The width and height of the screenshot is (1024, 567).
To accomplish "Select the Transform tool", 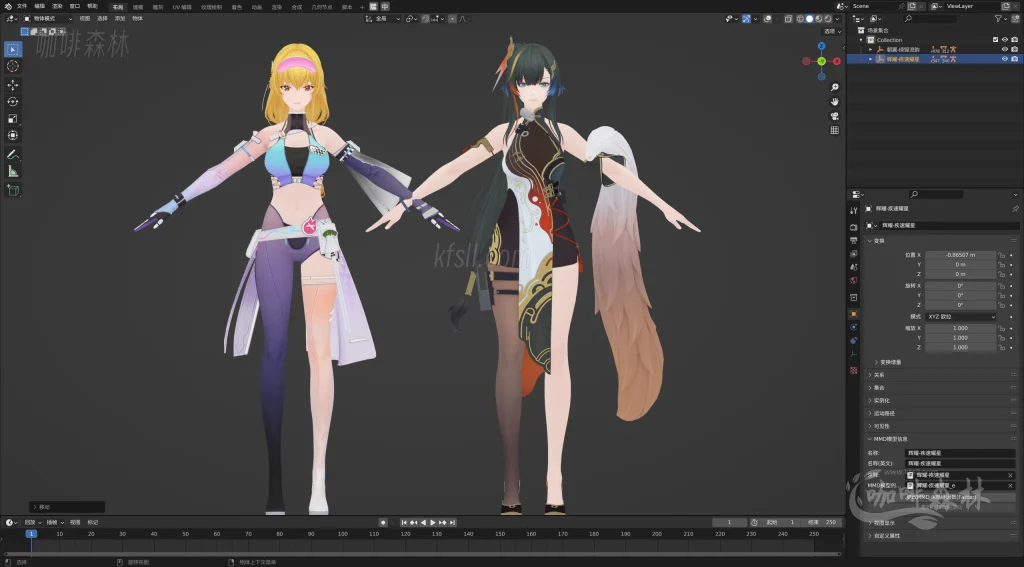I will click(13, 136).
